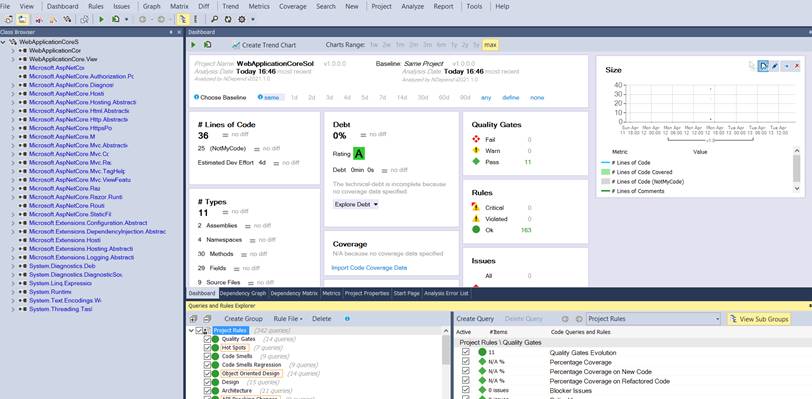Image resolution: width=812 pixels, height=399 pixels.
Task: Switch to the Dependency Matrix tab
Action: click(x=294, y=293)
